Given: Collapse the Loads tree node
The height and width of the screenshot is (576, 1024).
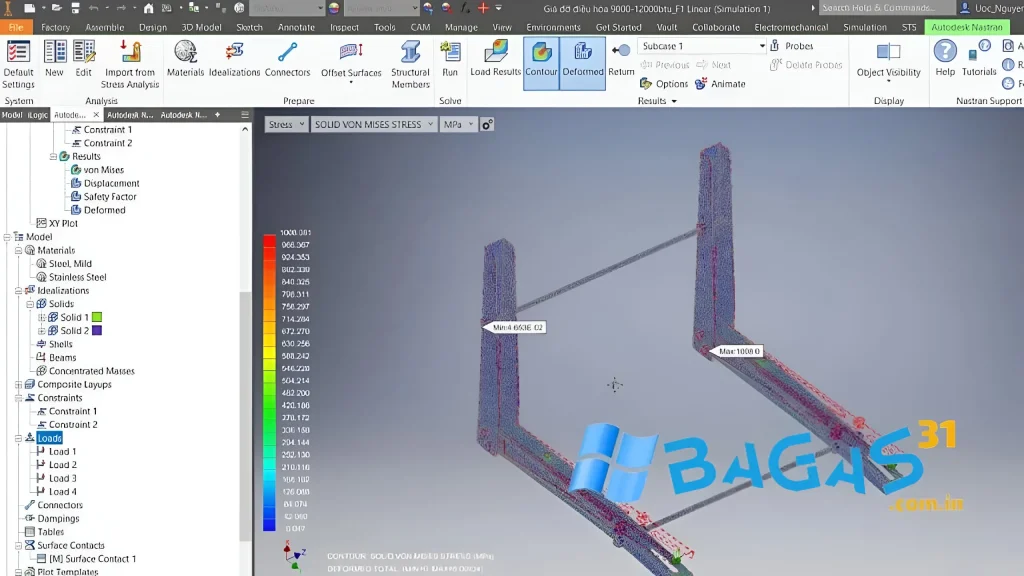Looking at the screenshot, I should coord(18,438).
